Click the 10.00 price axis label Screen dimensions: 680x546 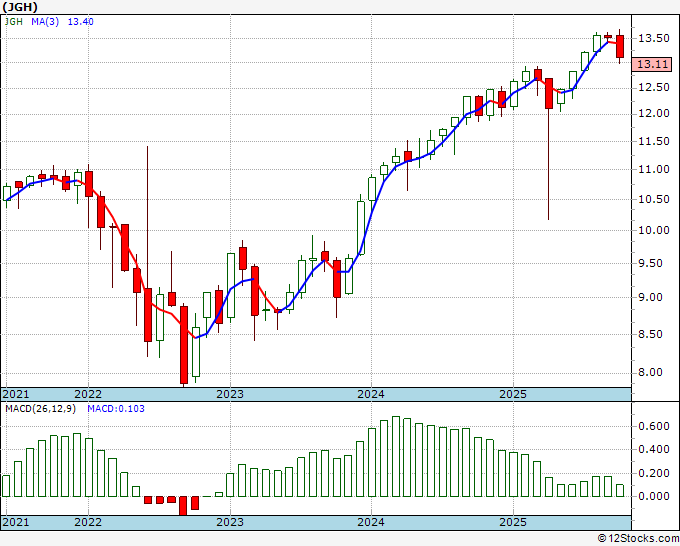coord(654,230)
